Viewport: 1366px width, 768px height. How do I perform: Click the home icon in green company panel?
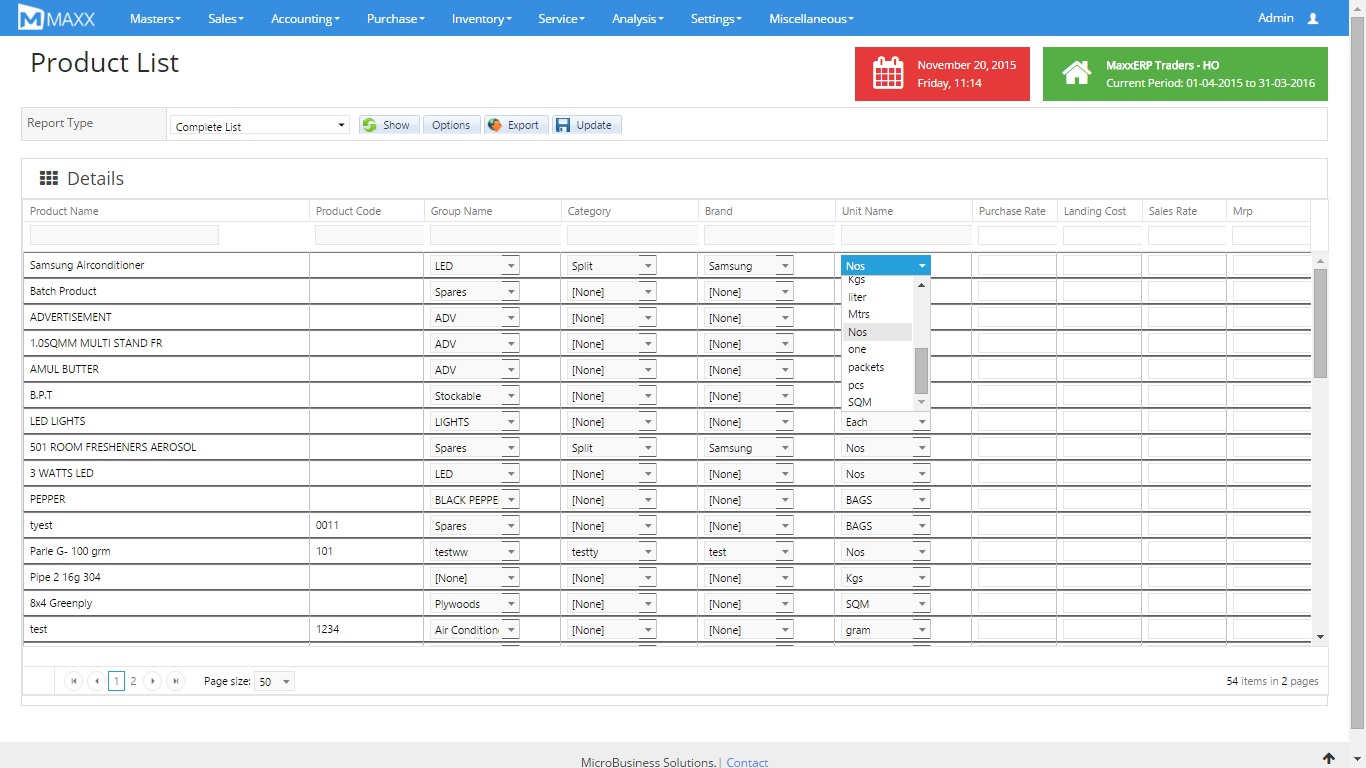click(x=1076, y=74)
